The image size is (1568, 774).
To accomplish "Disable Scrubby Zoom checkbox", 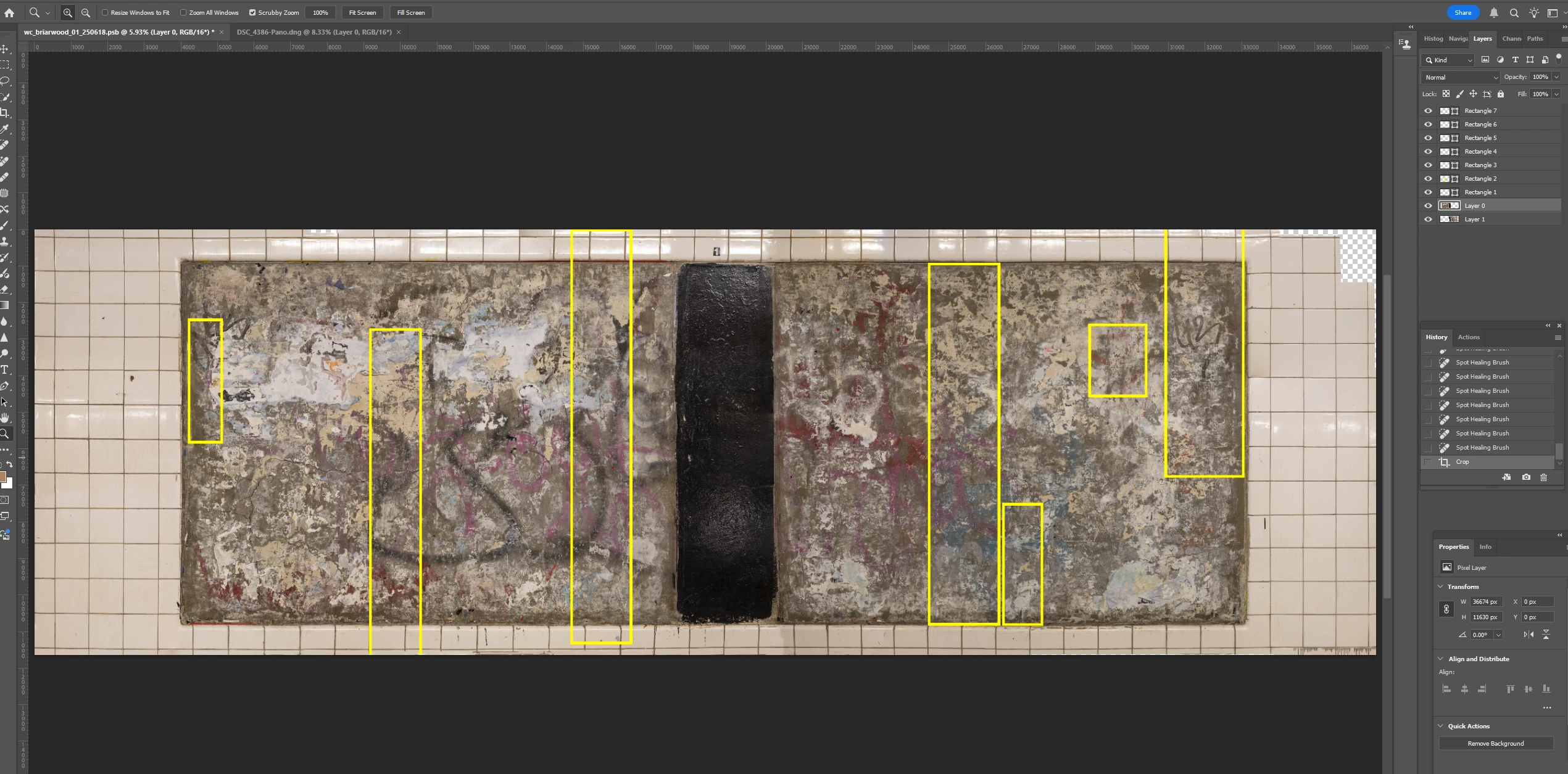I will (252, 12).
